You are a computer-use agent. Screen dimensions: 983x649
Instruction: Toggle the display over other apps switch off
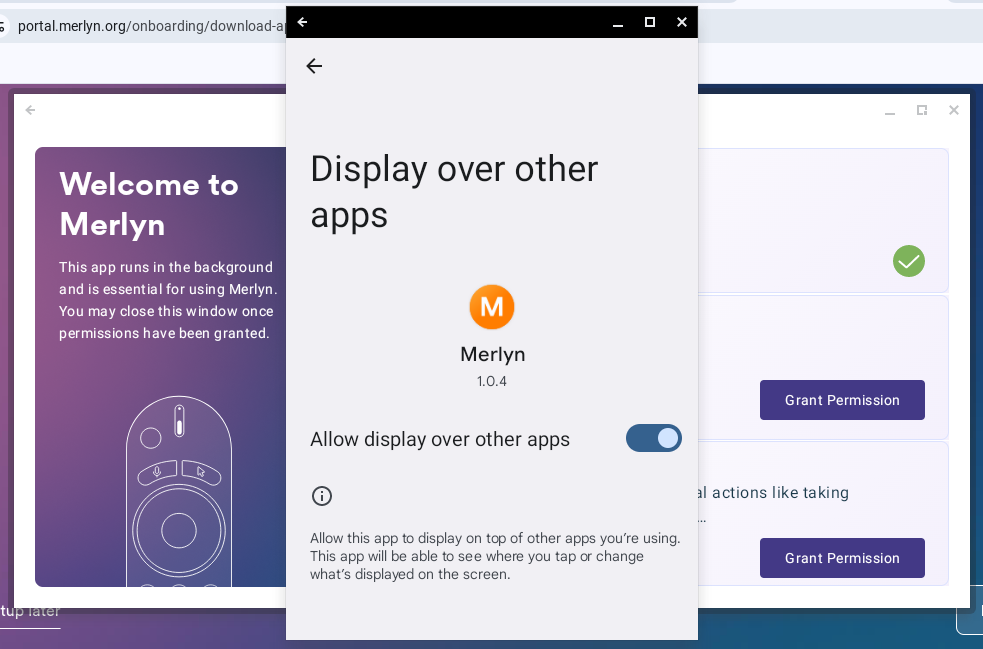[x=654, y=438]
